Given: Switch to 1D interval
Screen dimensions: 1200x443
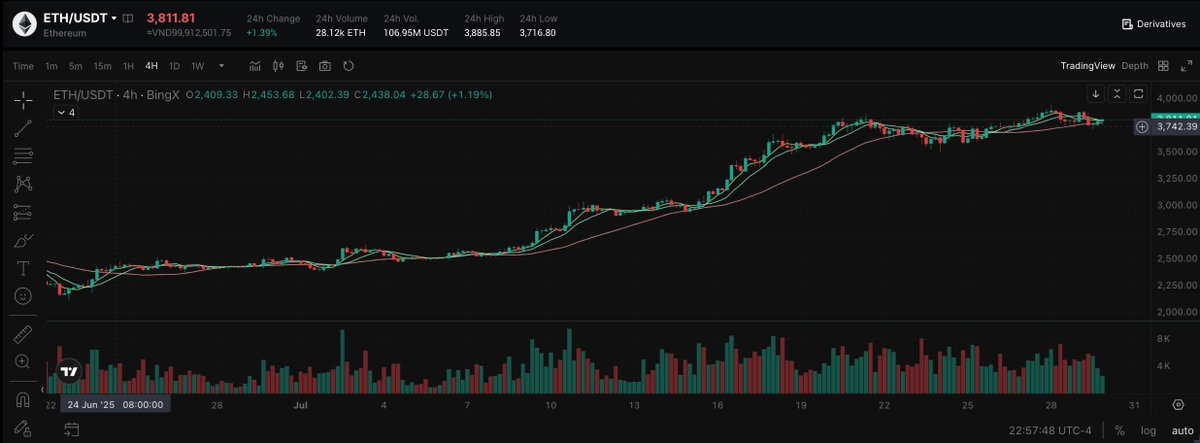Looking at the screenshot, I should coord(174,66).
